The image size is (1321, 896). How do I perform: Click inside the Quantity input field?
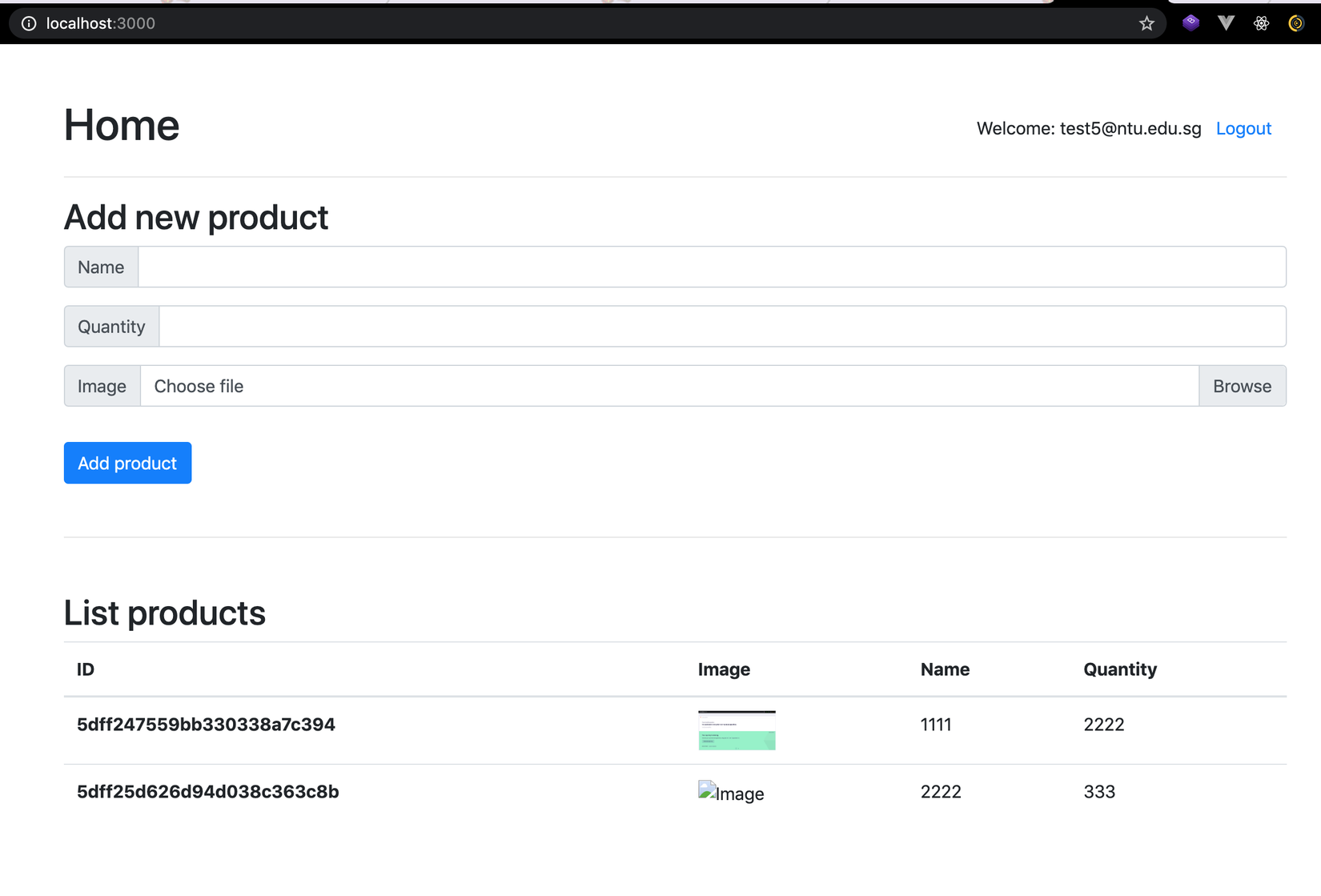pyautogui.click(x=560, y=326)
